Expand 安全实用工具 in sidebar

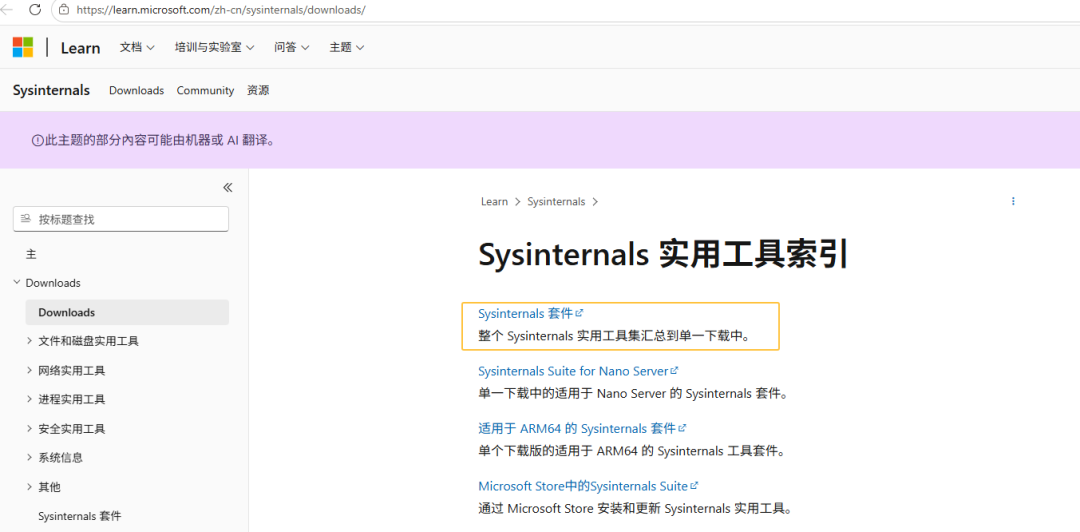tap(30, 429)
